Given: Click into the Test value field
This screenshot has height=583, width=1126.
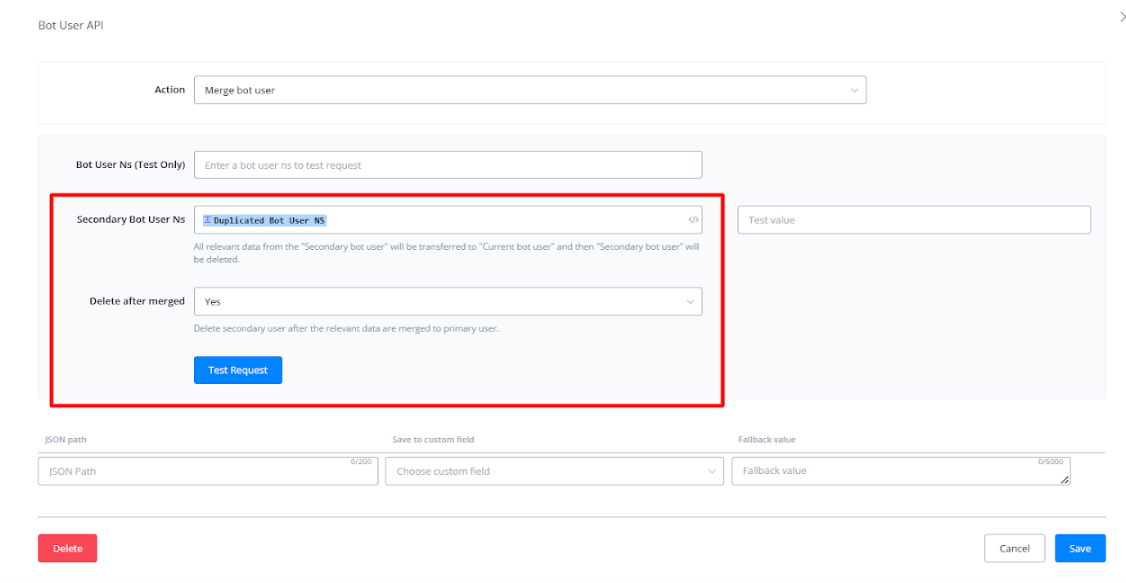Looking at the screenshot, I should point(913,220).
